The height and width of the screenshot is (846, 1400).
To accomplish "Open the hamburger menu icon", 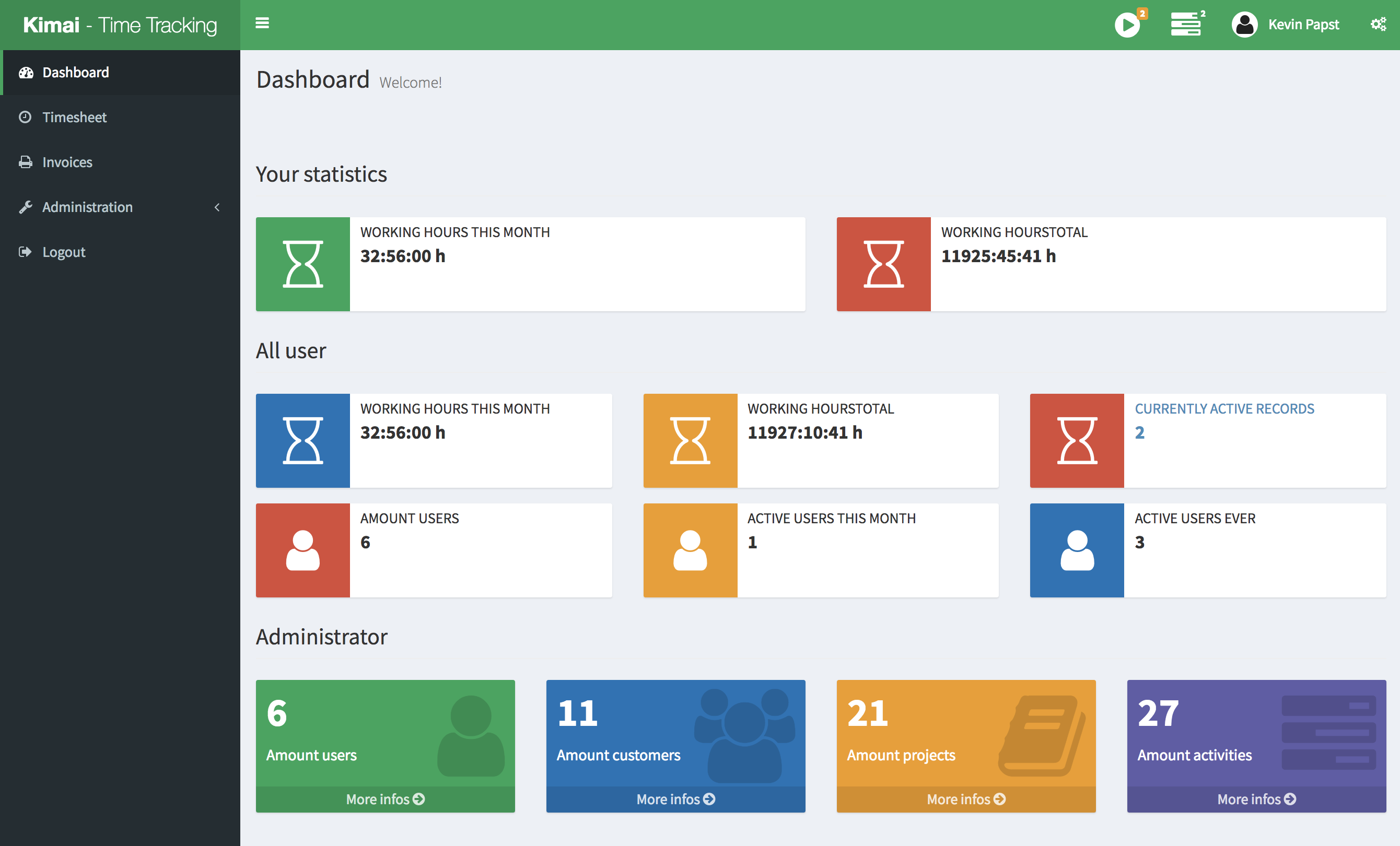I will [x=262, y=23].
